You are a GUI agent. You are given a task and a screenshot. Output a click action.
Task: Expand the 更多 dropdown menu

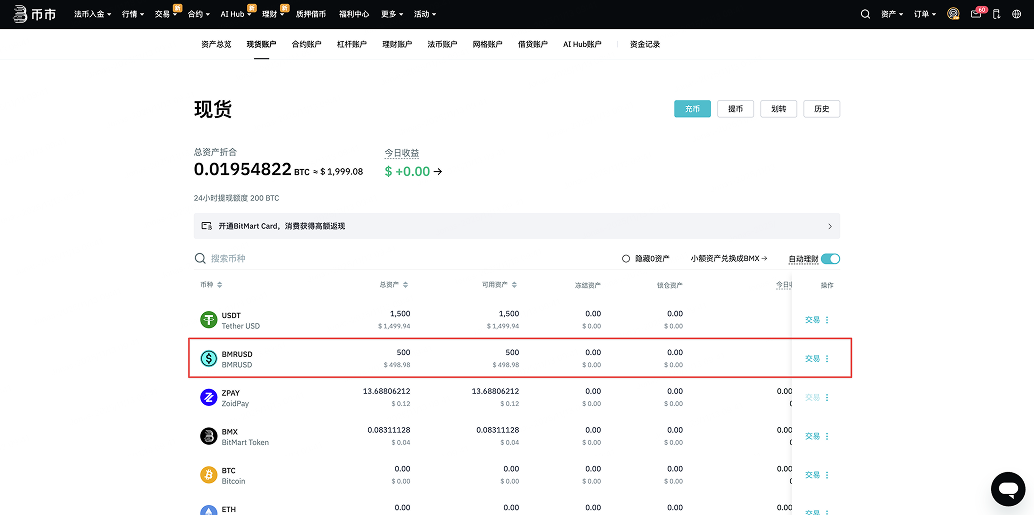point(393,14)
